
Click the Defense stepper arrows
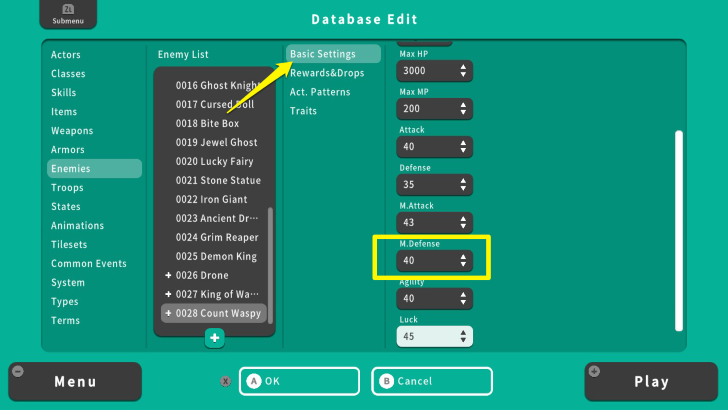pyautogui.click(x=463, y=184)
